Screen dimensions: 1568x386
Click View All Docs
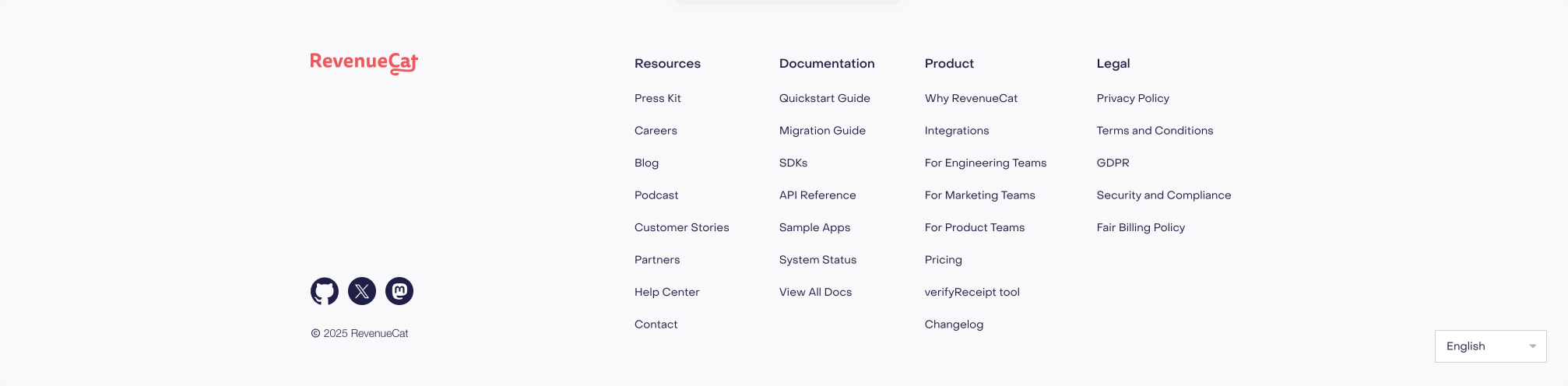tap(815, 292)
